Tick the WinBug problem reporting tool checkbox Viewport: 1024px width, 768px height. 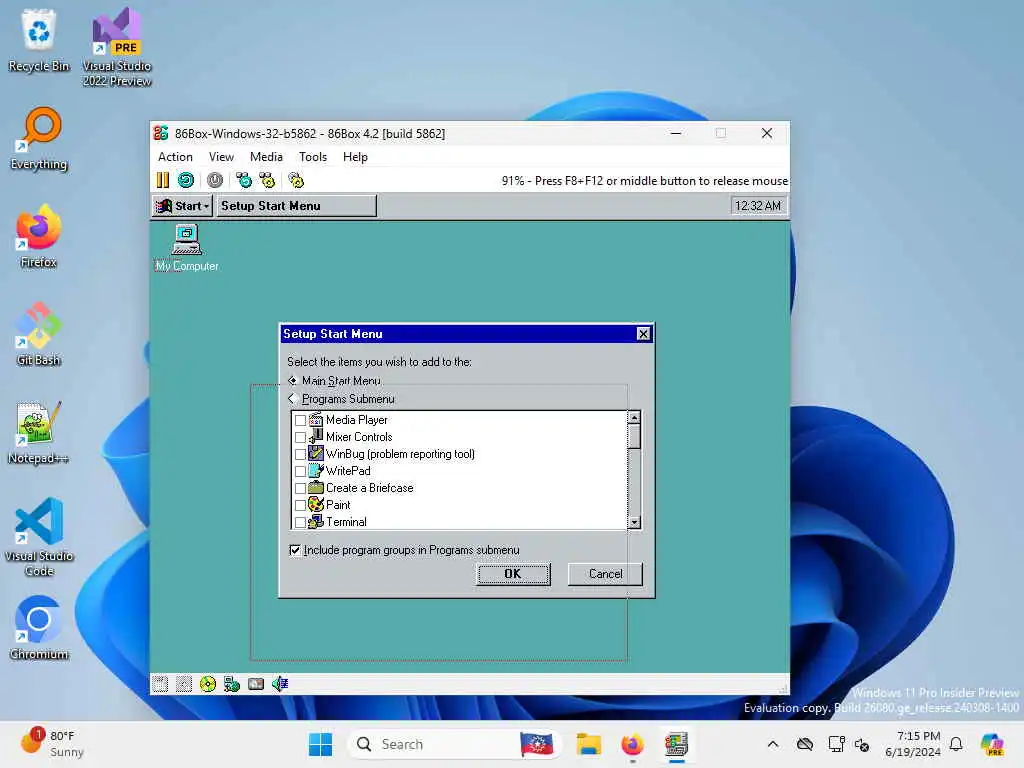coord(300,454)
